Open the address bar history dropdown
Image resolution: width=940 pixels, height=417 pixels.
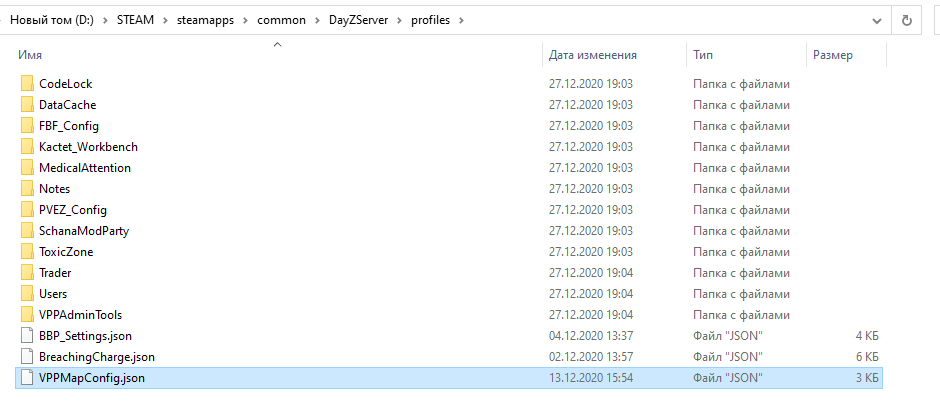pyautogui.click(x=877, y=20)
